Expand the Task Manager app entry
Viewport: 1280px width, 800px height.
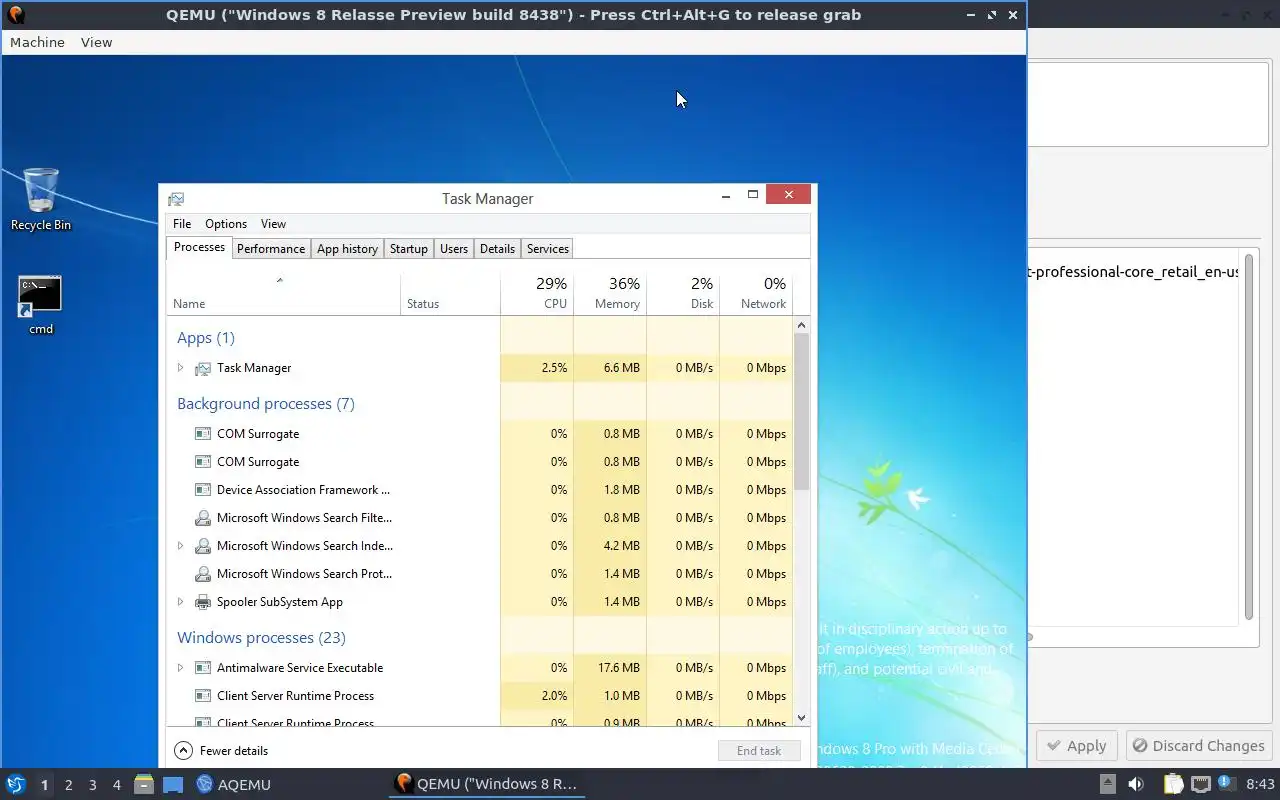pyautogui.click(x=180, y=368)
